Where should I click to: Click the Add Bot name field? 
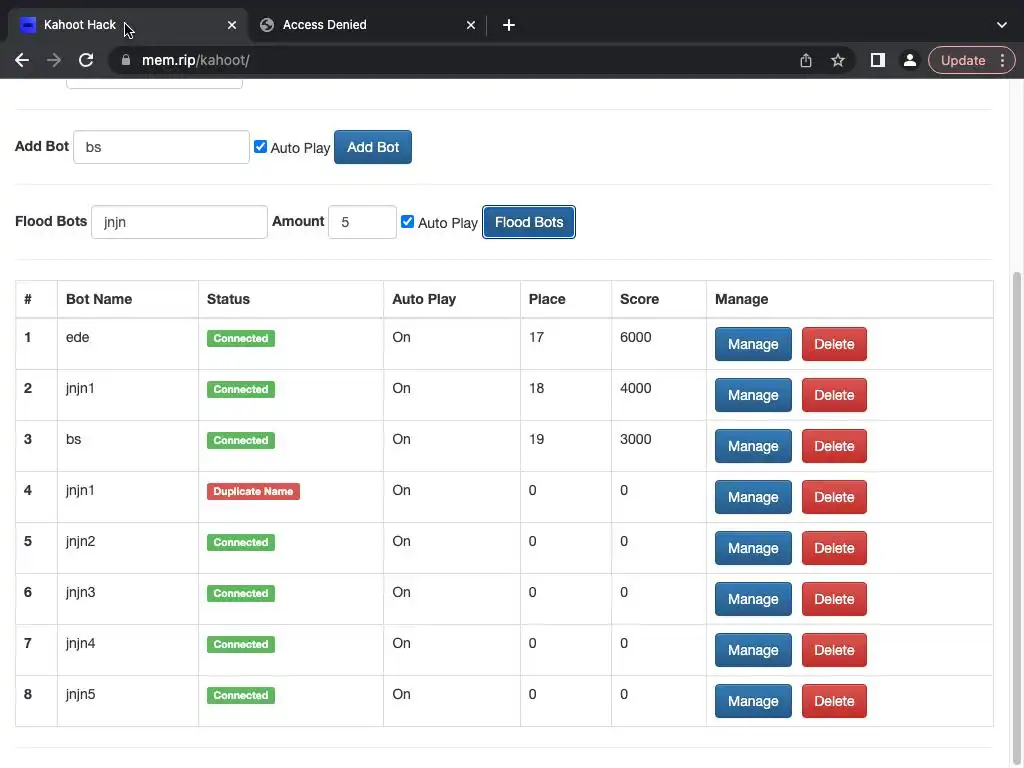pyautogui.click(x=161, y=147)
